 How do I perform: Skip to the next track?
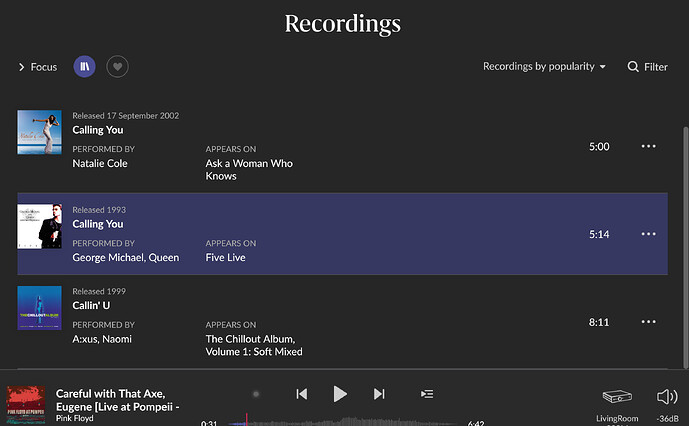pos(379,394)
